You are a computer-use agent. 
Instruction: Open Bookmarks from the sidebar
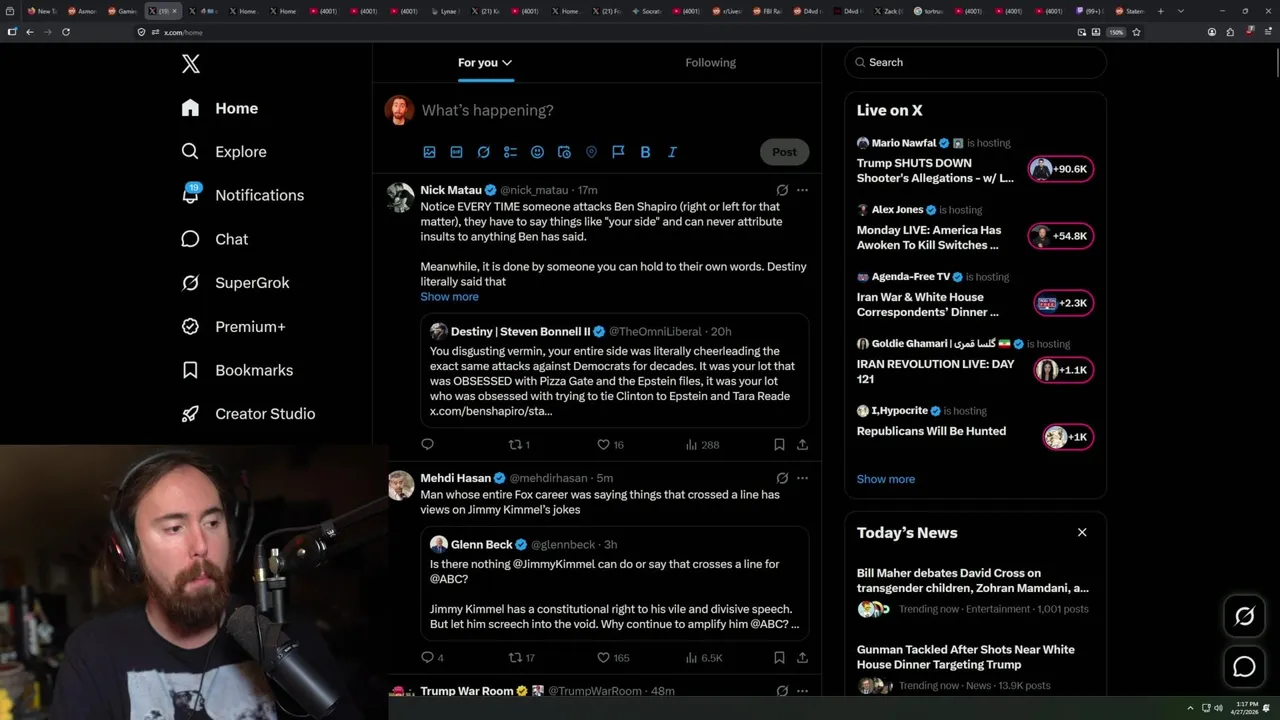238,370
